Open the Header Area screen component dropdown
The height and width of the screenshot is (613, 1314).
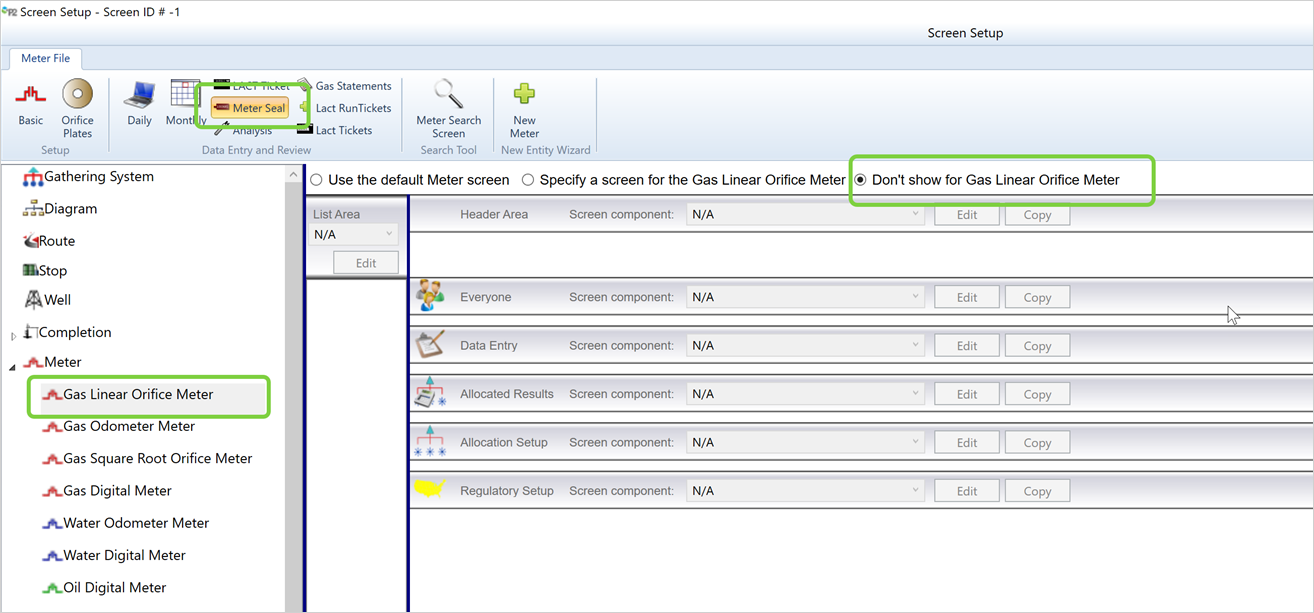click(805, 214)
